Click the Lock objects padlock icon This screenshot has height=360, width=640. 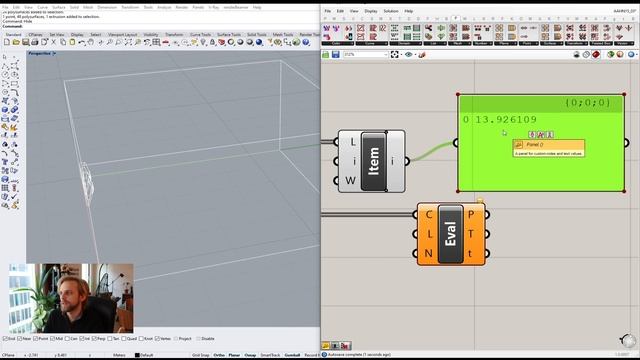coord(212,42)
